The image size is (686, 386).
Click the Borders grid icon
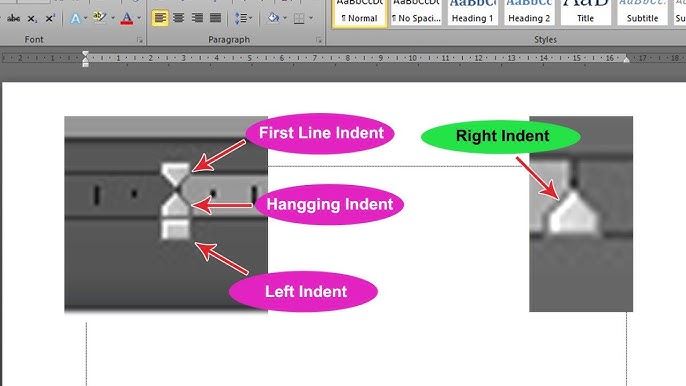coord(299,18)
